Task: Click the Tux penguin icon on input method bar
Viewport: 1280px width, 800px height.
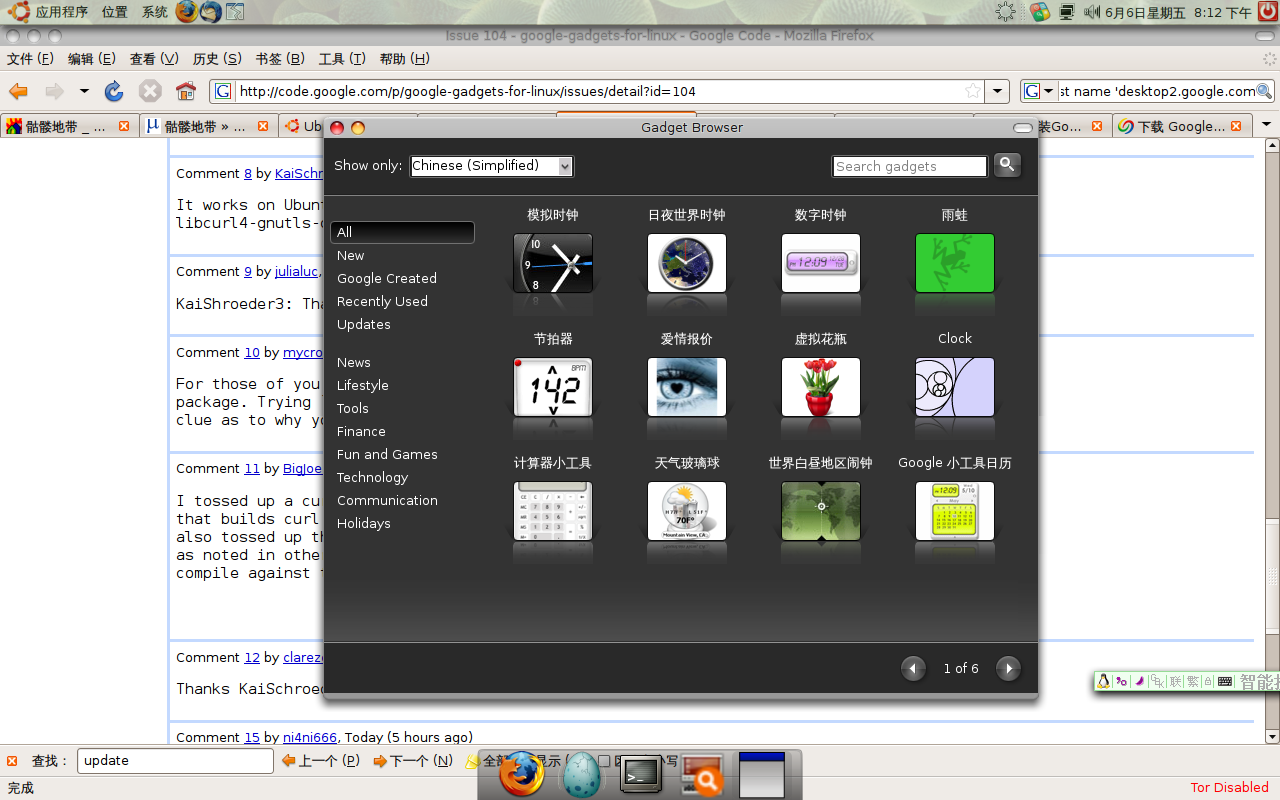Action: tap(1103, 681)
